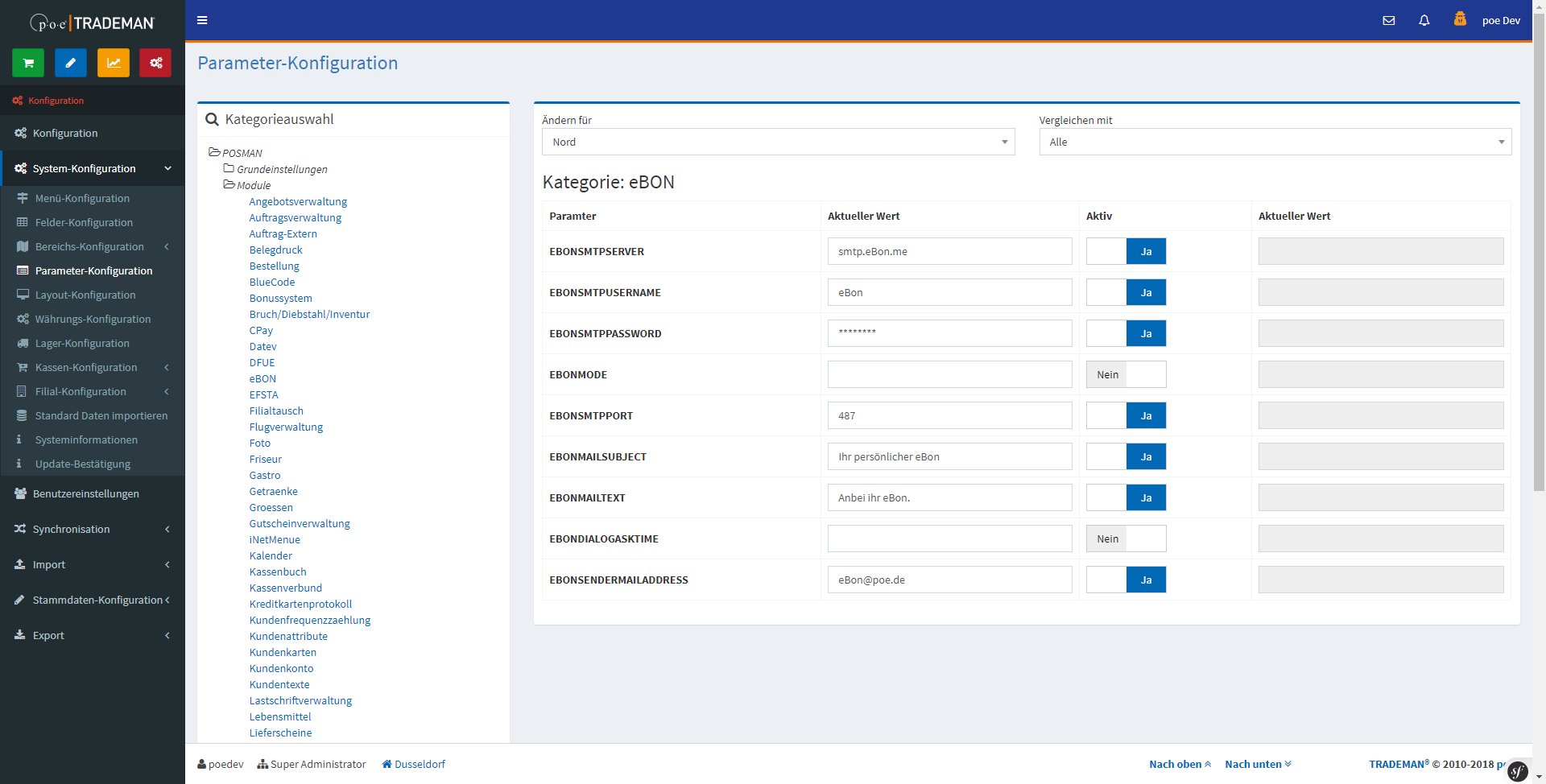The height and width of the screenshot is (784, 1546).
Task: Click the Synchronisation shuffle icon
Action: click(x=20, y=529)
